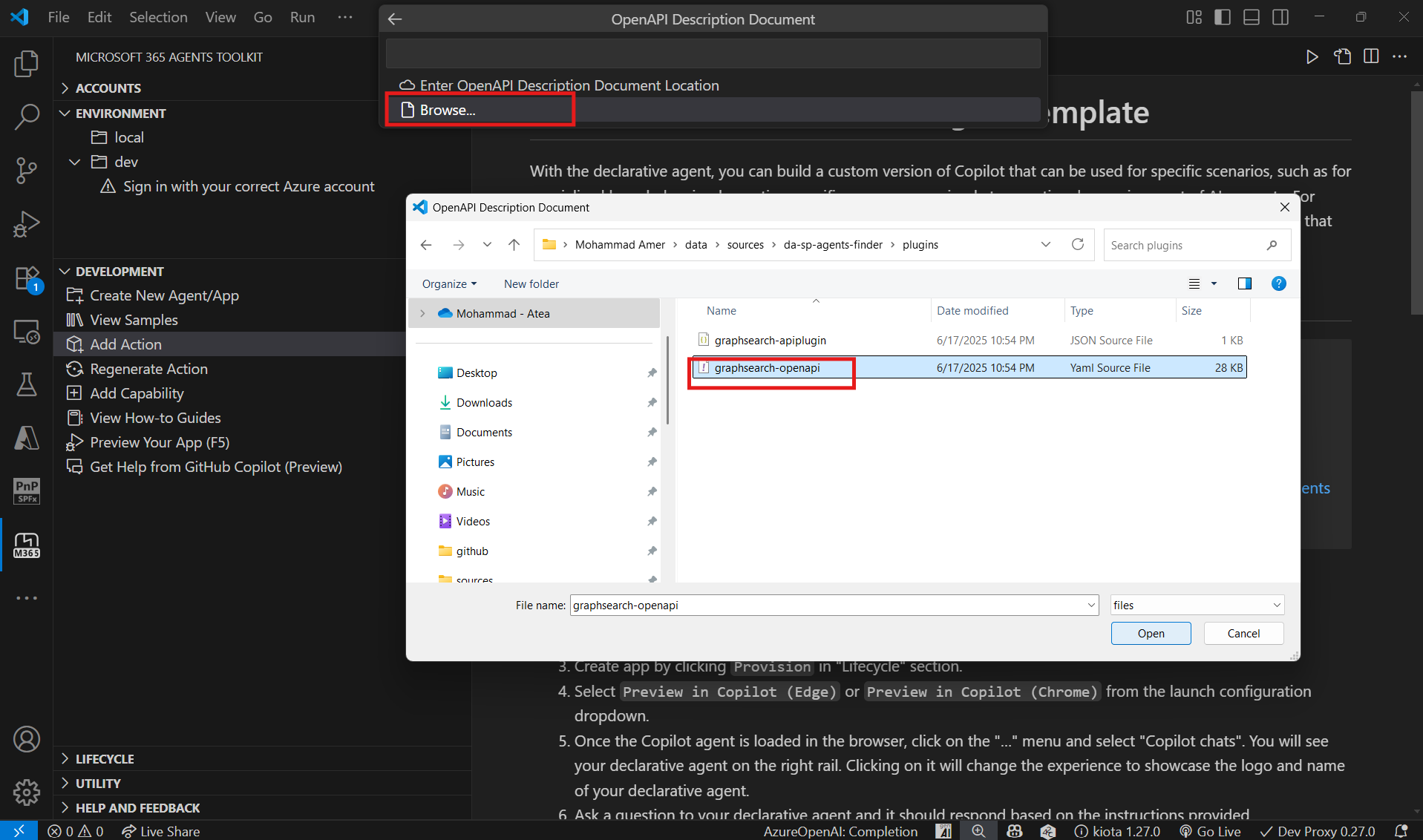Select Enter OpenAPI Description Document Location option
Image resolution: width=1423 pixels, height=840 pixels.
pos(713,85)
